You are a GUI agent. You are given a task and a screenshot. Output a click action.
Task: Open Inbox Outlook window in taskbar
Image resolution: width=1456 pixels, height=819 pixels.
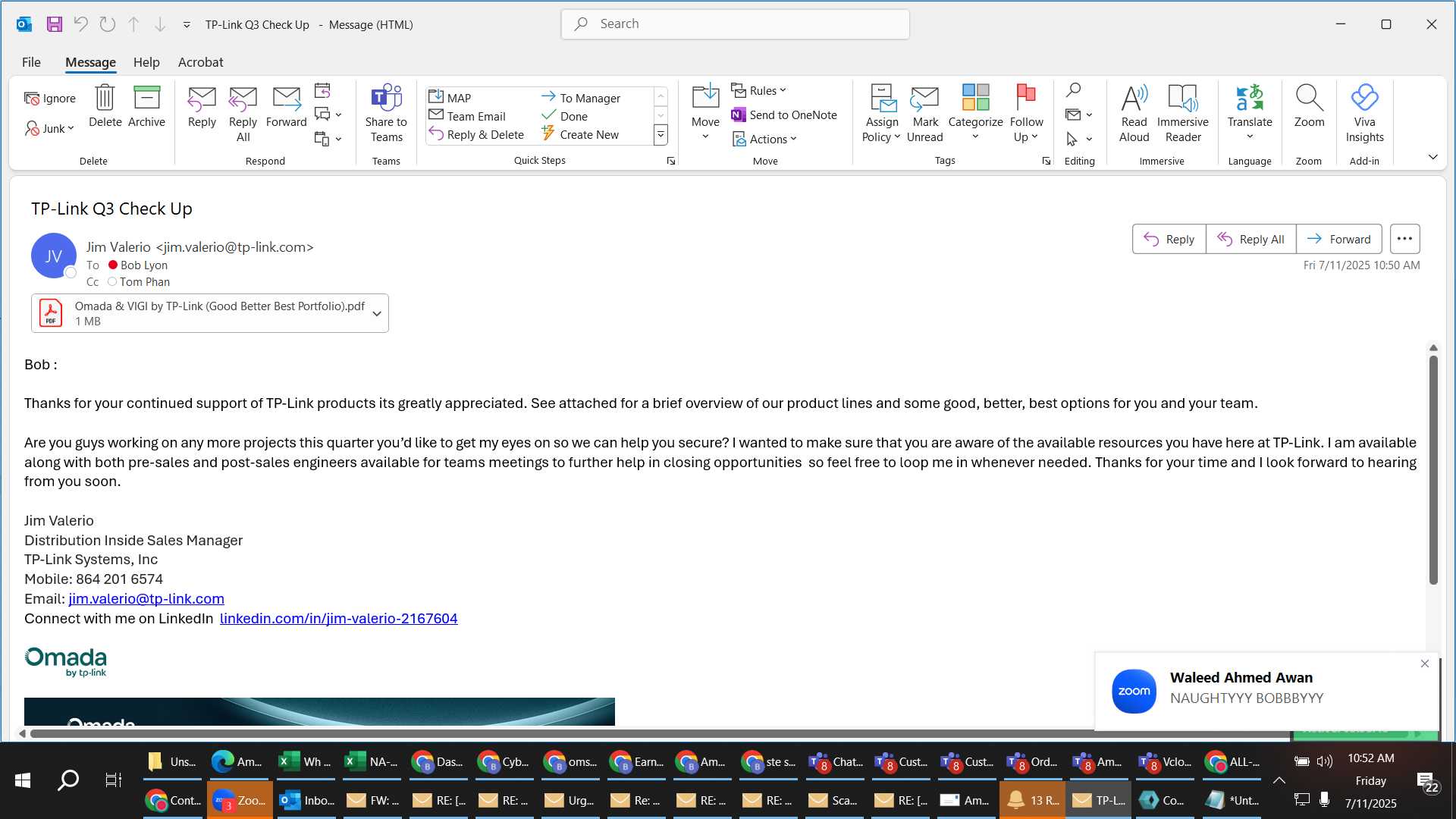pyautogui.click(x=306, y=800)
